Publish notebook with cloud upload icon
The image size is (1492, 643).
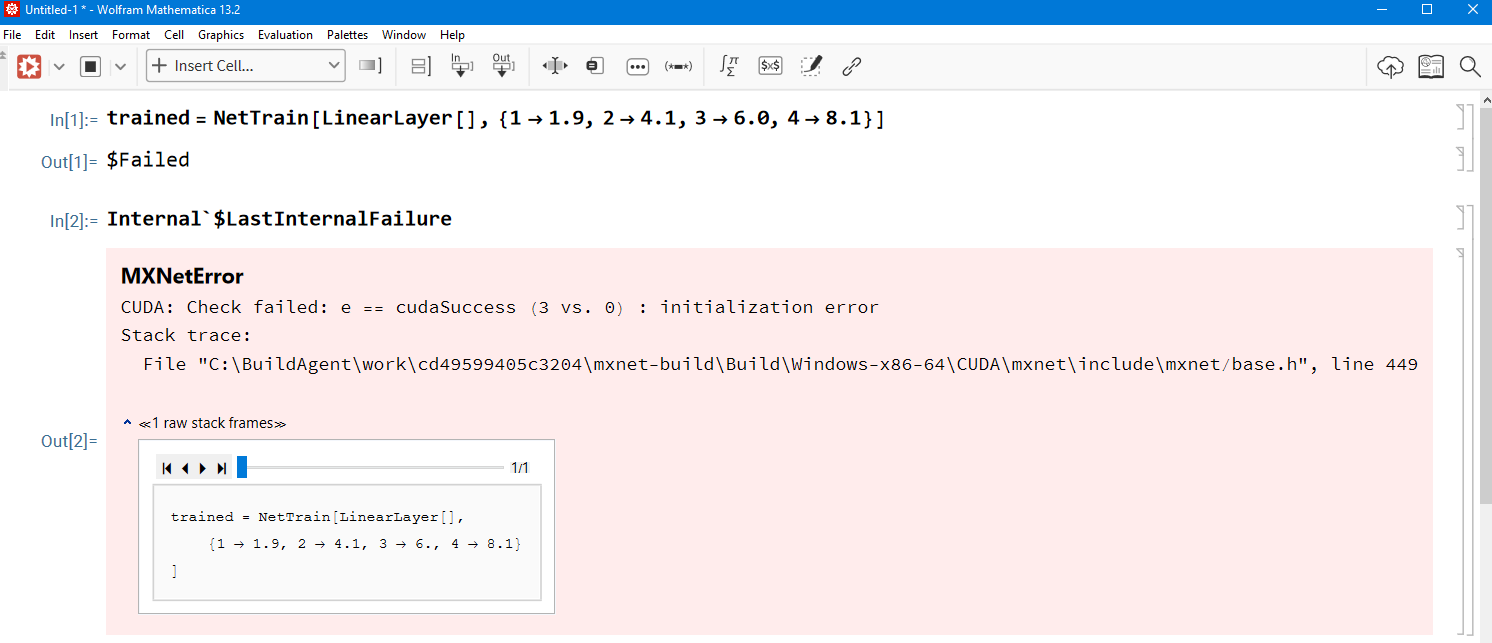tap(1390, 66)
